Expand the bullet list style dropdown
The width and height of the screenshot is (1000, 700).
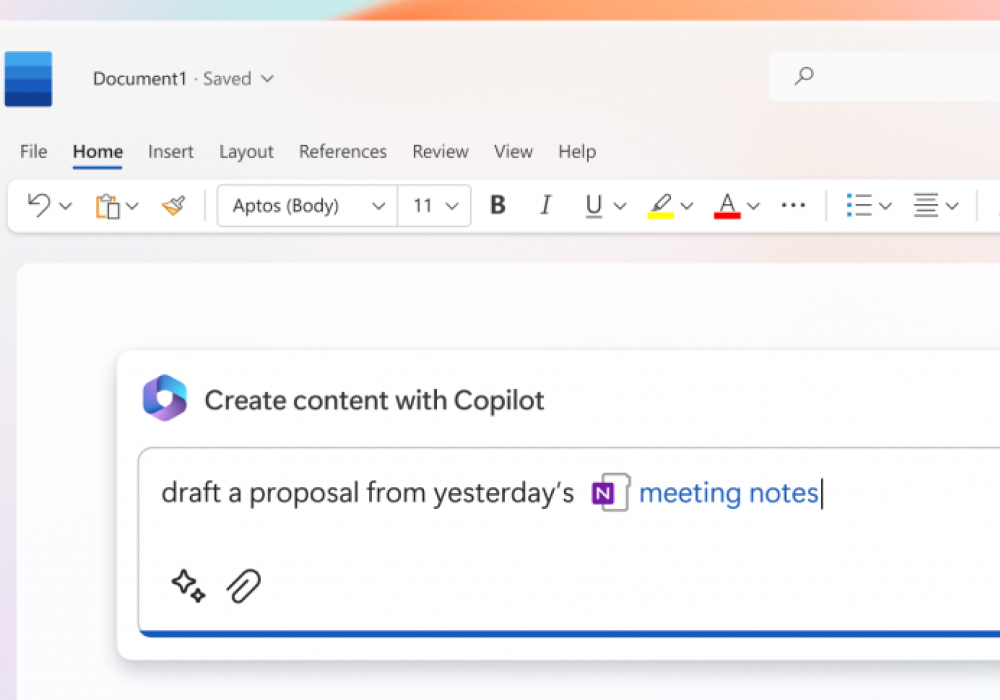coord(883,206)
